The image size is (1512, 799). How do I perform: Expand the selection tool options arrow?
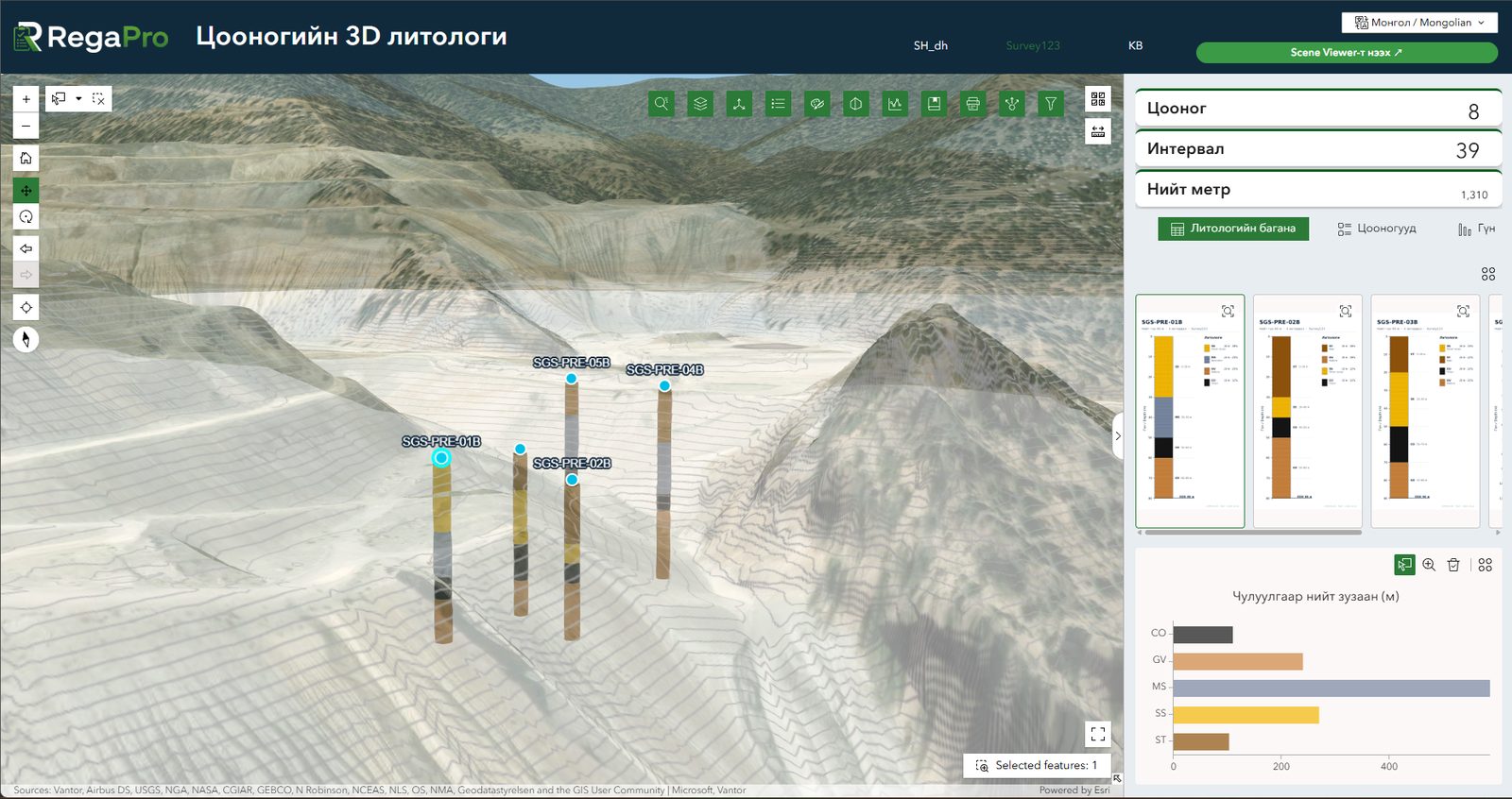78,98
